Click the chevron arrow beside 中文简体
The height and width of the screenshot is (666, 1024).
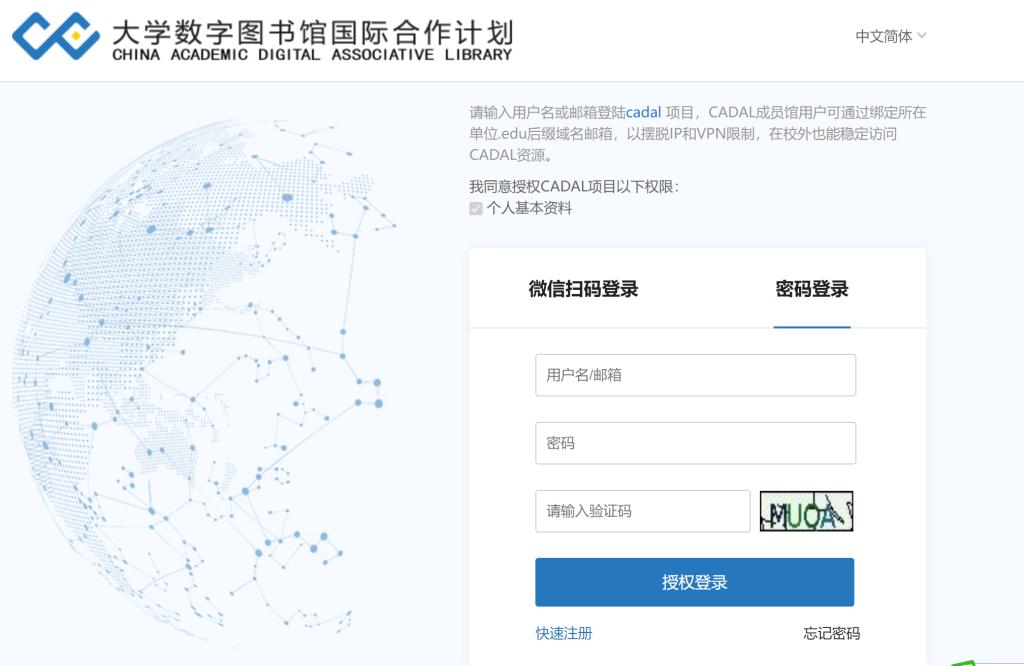(x=922, y=36)
